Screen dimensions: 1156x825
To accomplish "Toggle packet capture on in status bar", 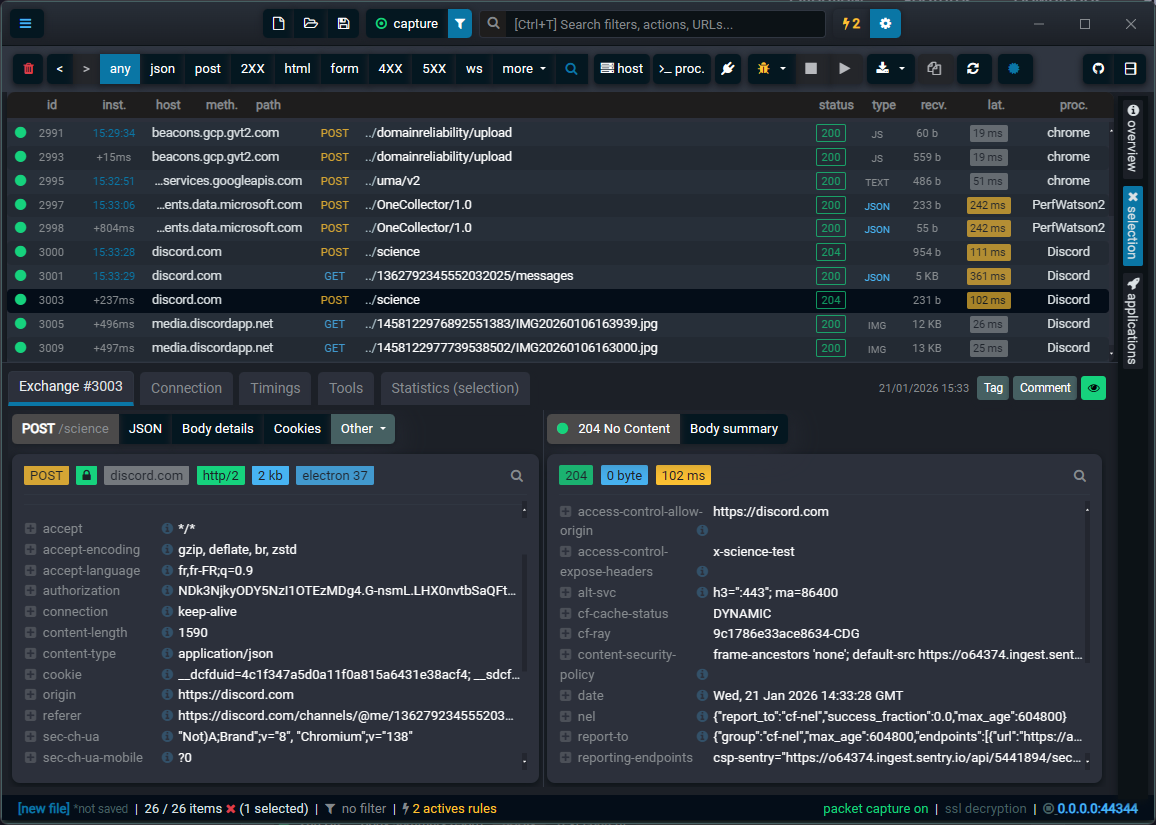I will click(x=876, y=808).
